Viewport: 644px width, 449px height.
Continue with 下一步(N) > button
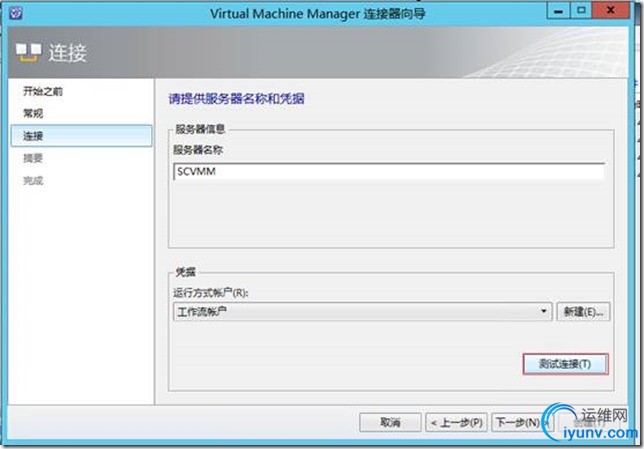click(522, 422)
